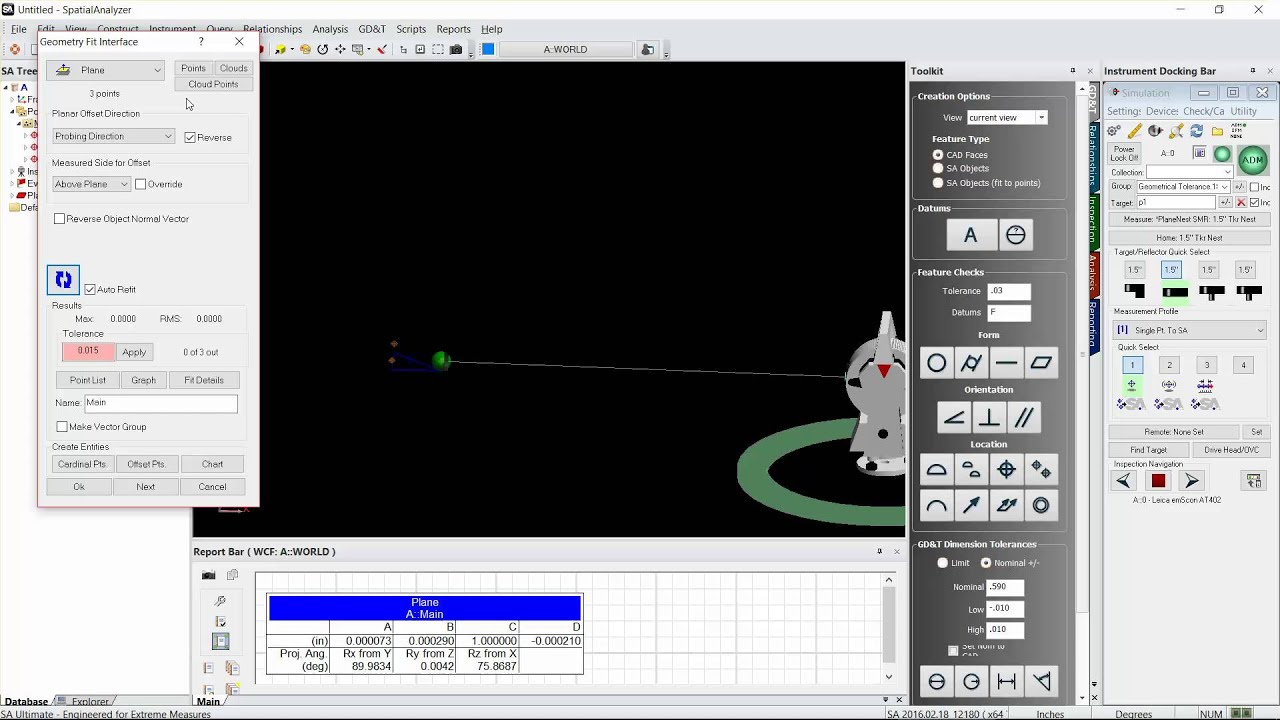Uncheck the Reverse checkbox

click(190, 137)
